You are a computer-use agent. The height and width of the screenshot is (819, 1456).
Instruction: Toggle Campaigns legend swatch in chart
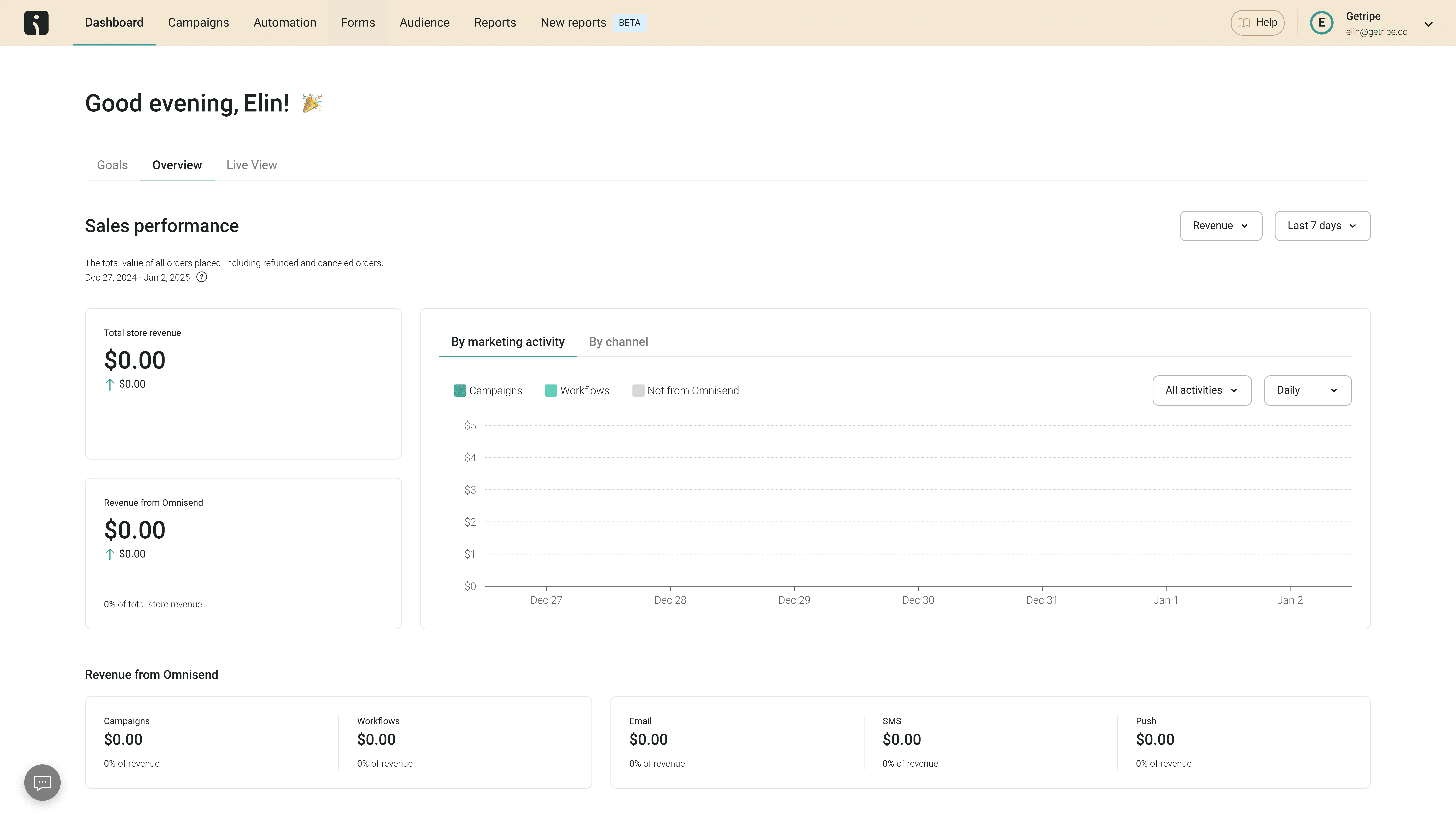tap(460, 391)
